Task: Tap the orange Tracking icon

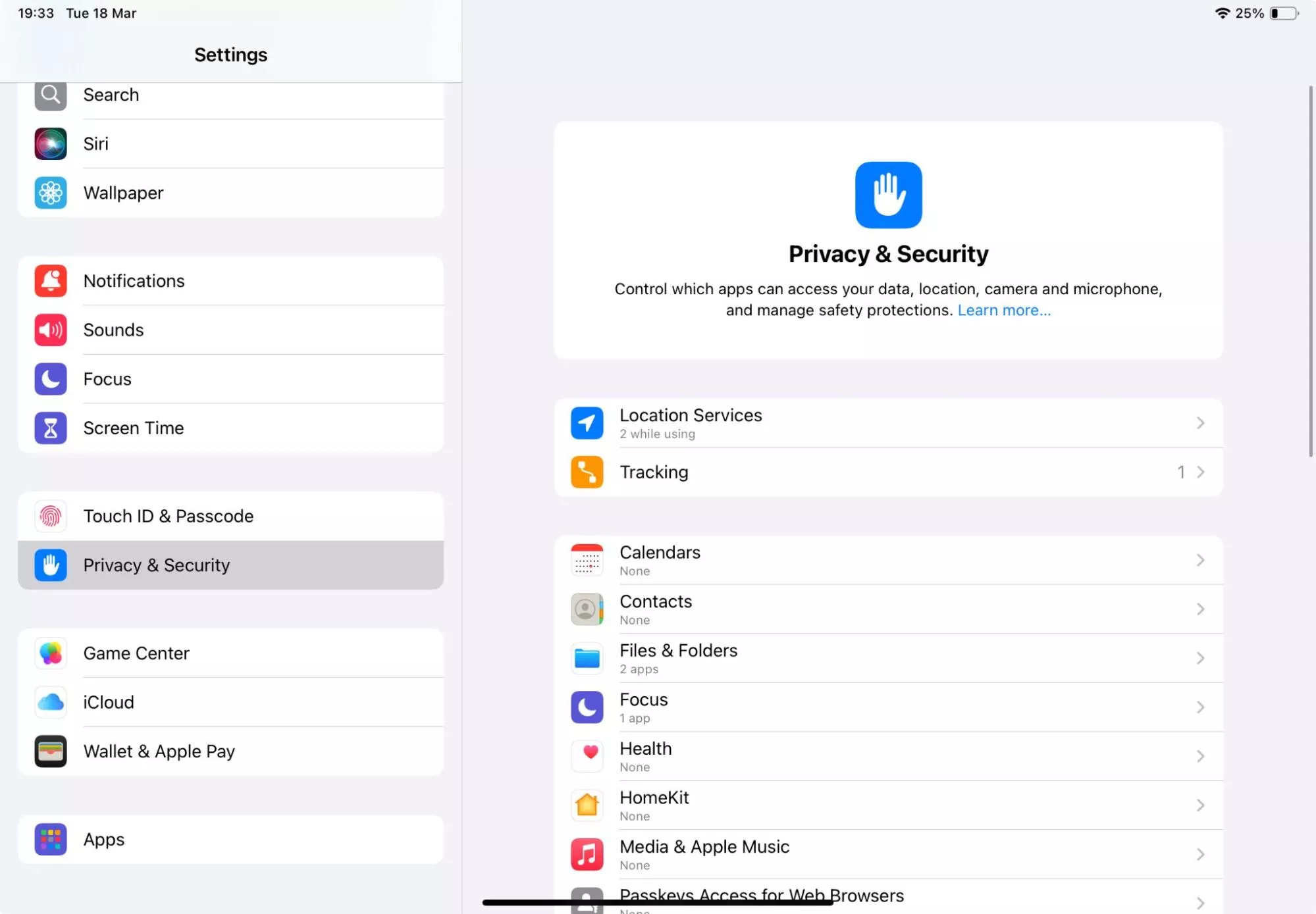Action: tap(587, 472)
